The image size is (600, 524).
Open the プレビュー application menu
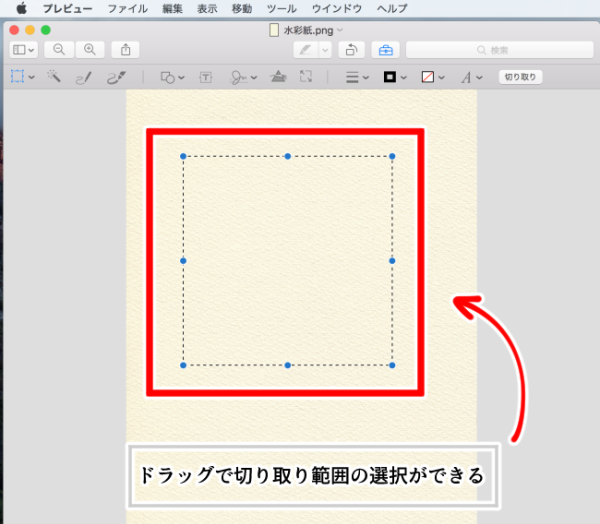pos(67,8)
